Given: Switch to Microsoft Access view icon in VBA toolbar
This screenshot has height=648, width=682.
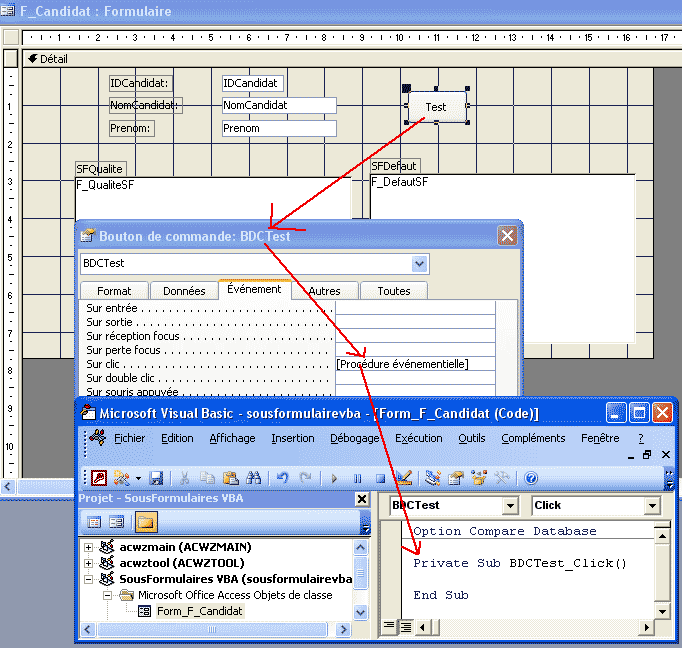Looking at the screenshot, I should tap(99, 478).
